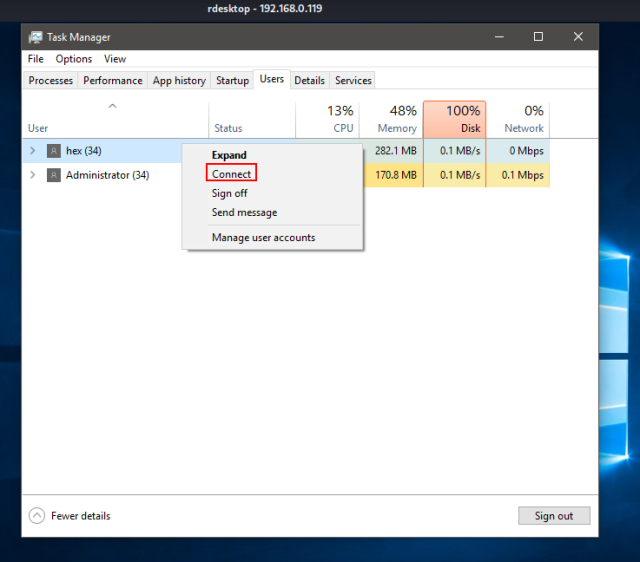
Task: Select Sign off in context menu
Action: click(x=229, y=193)
